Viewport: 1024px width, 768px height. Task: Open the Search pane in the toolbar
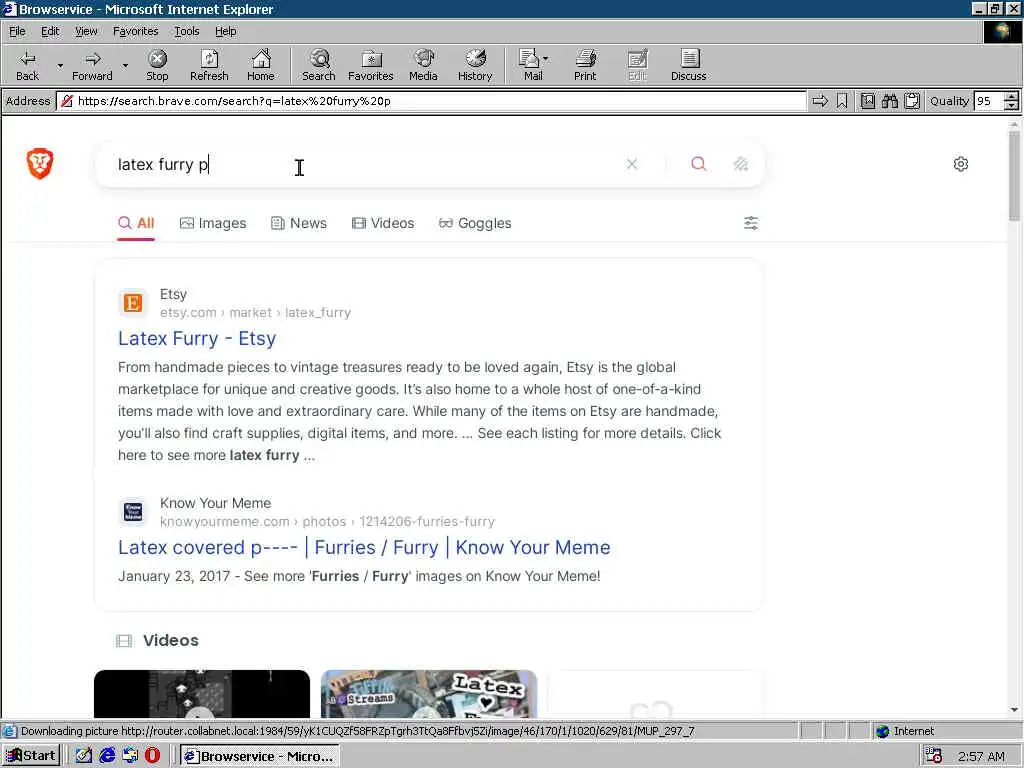[x=319, y=65]
